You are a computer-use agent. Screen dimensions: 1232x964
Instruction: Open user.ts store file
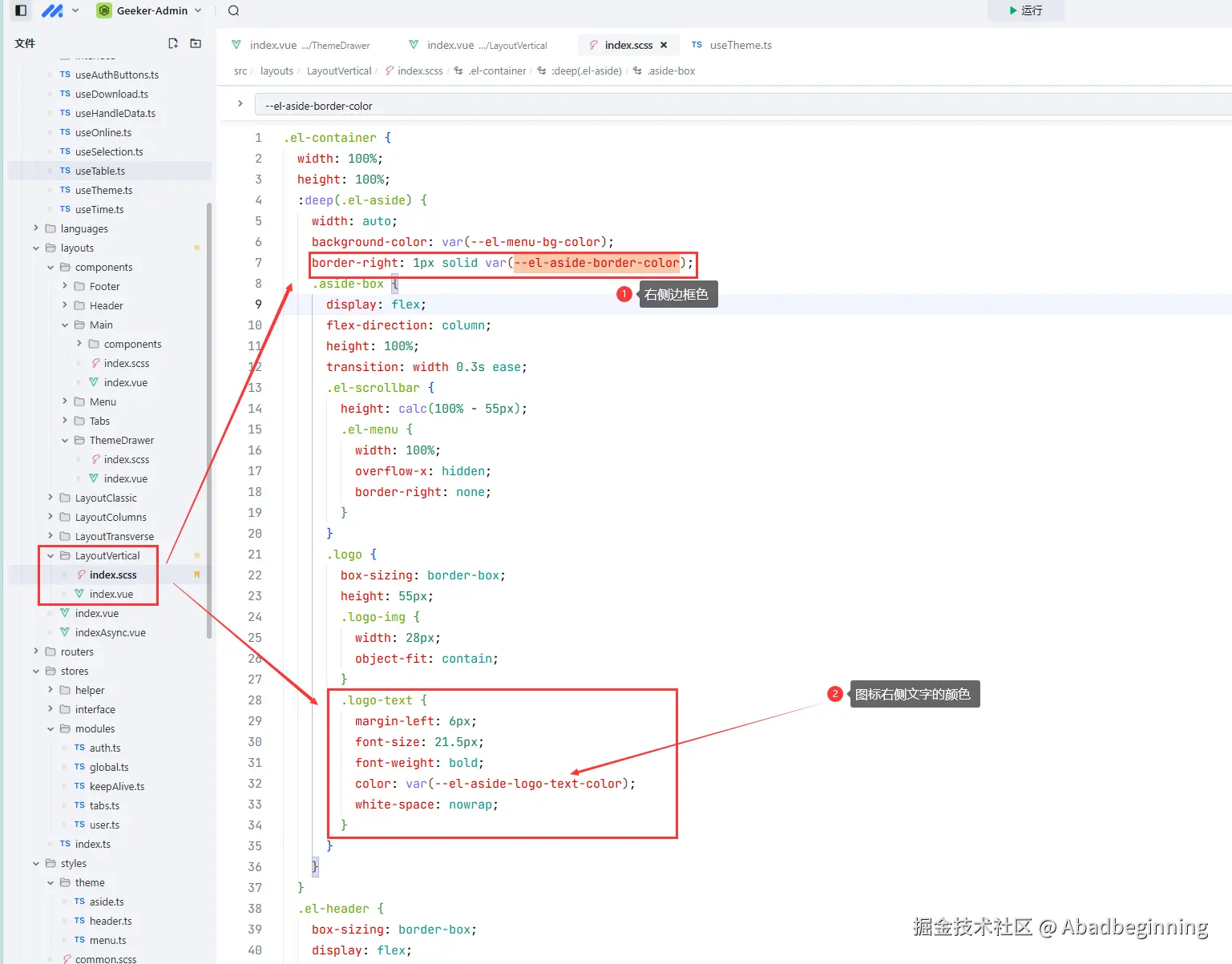point(104,825)
